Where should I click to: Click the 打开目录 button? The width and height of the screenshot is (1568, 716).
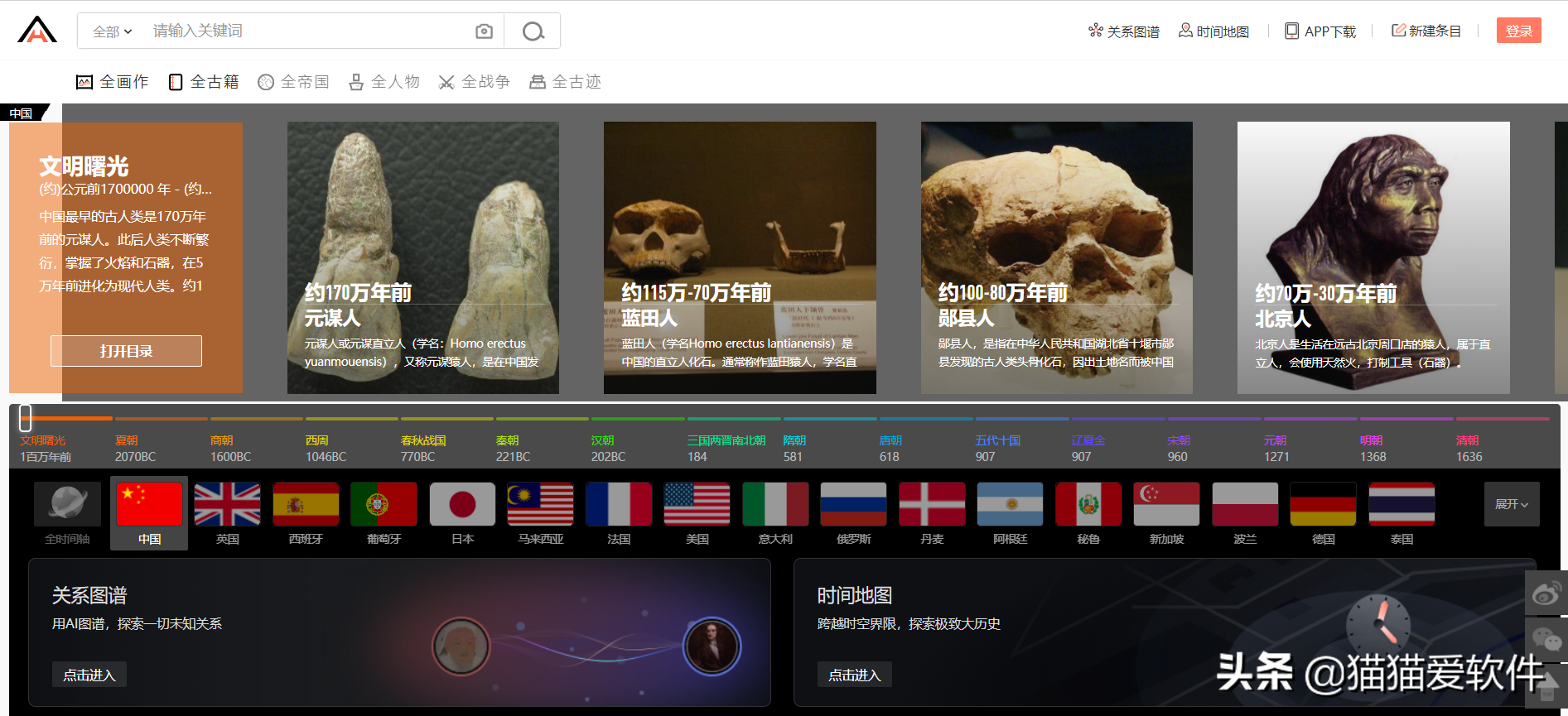126,351
